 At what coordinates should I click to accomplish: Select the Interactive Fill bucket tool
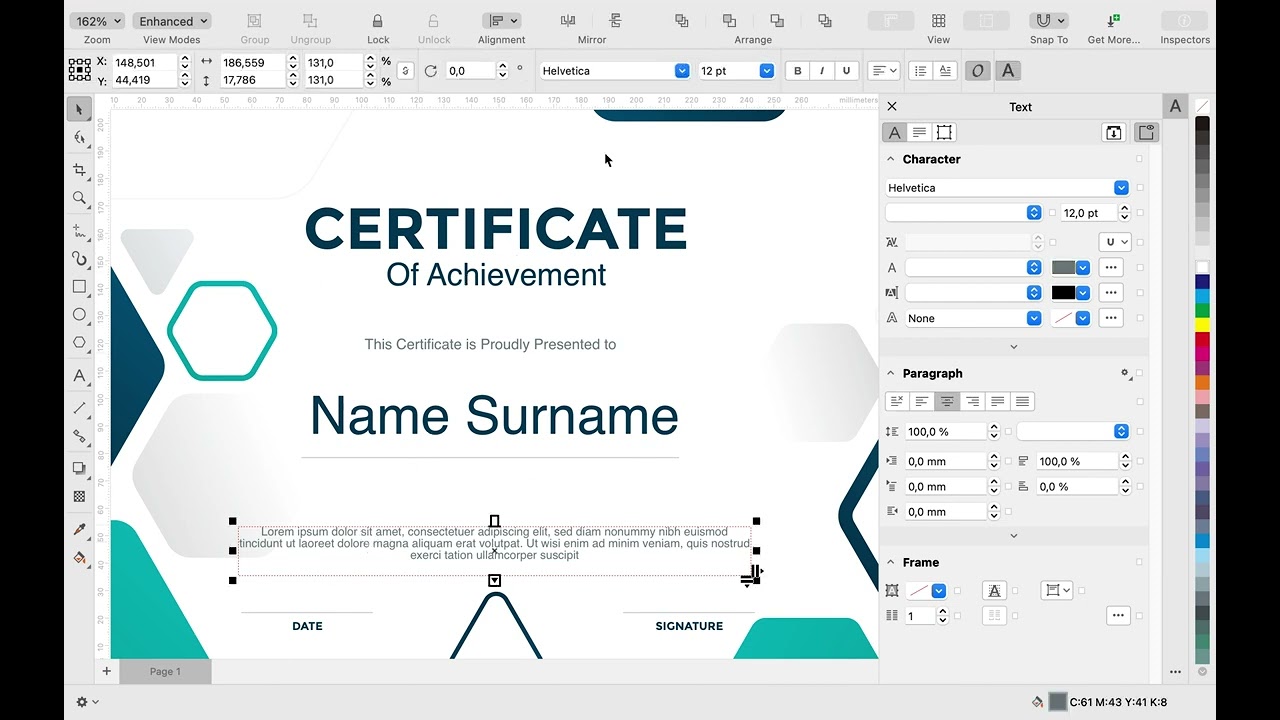click(x=79, y=557)
